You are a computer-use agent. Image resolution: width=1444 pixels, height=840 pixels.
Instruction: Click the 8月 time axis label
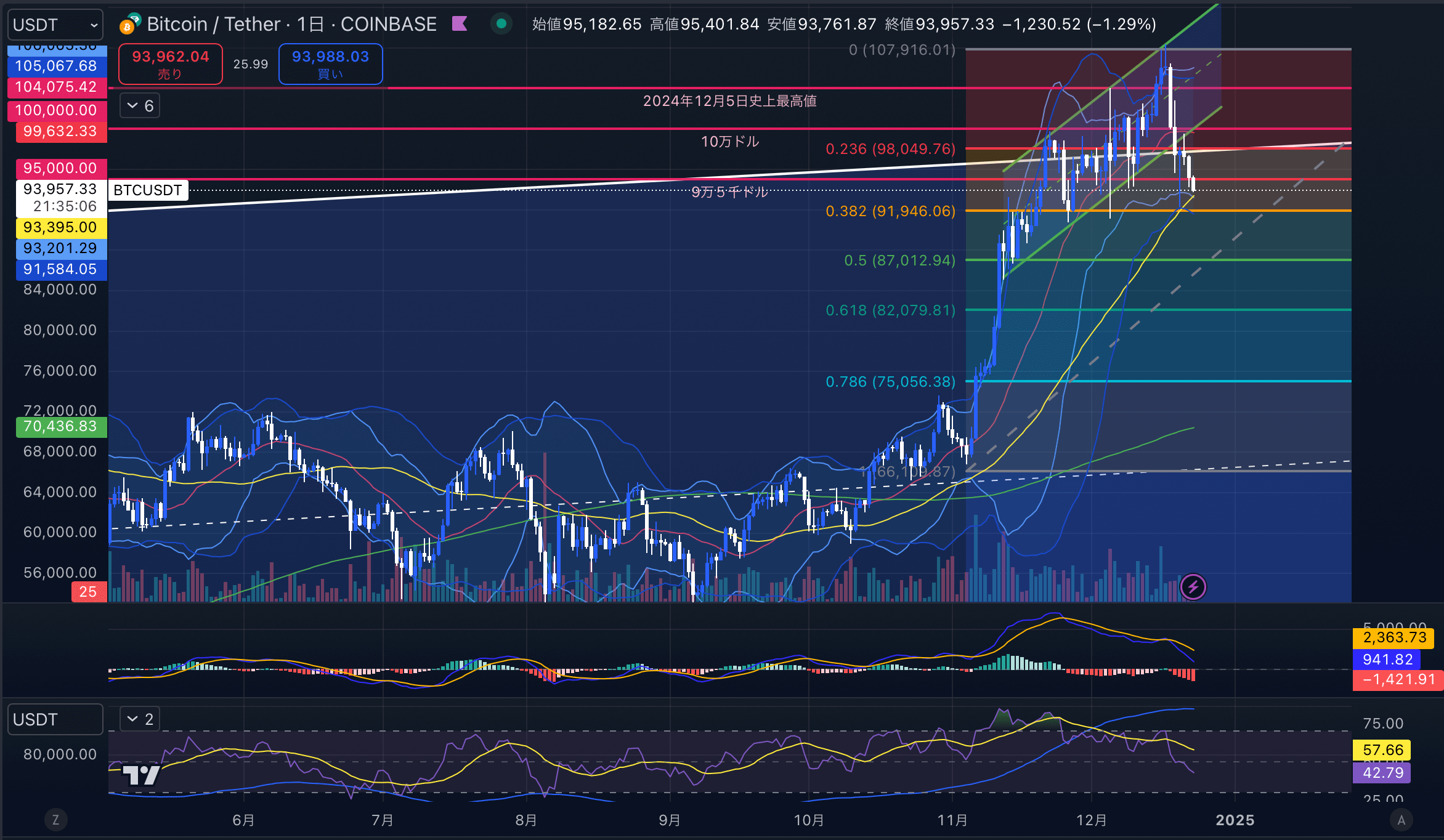pos(525,820)
